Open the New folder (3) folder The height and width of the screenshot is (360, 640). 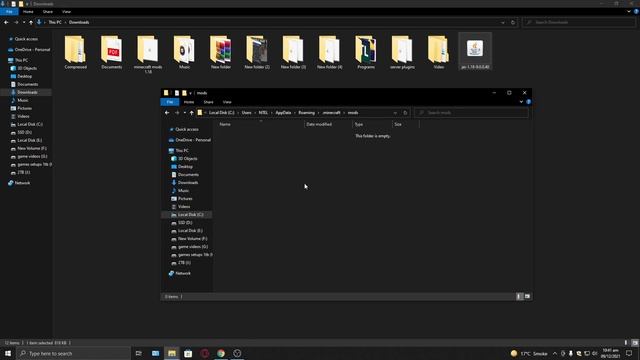tap(293, 52)
